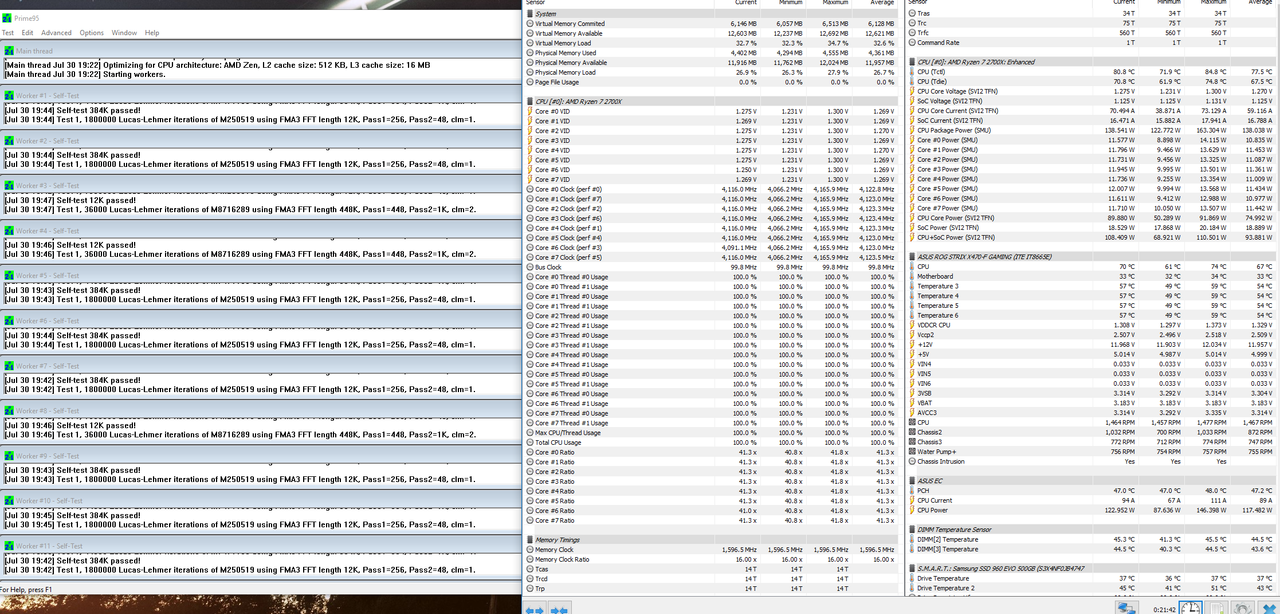Select the Chassis2 fan speed row
The image size is (1280, 614).
[1092, 432]
